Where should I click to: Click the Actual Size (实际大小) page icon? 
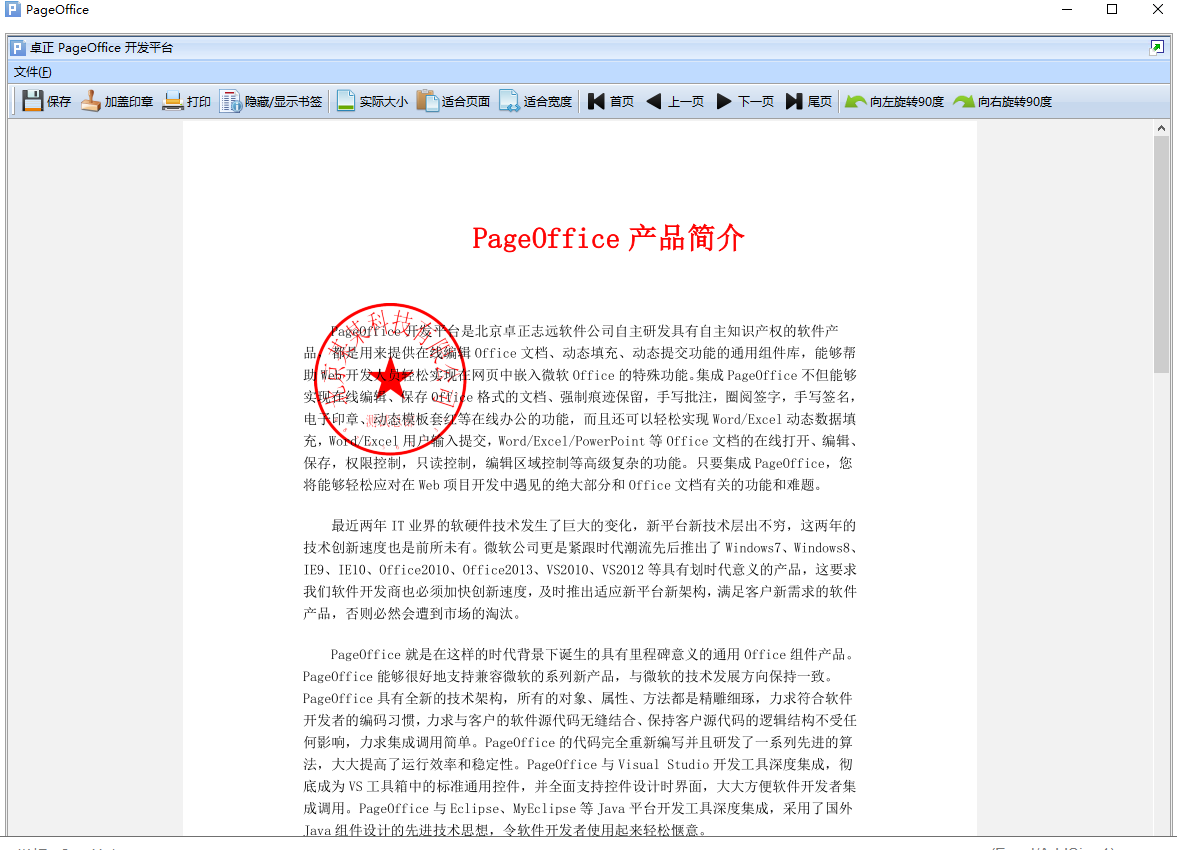345,101
